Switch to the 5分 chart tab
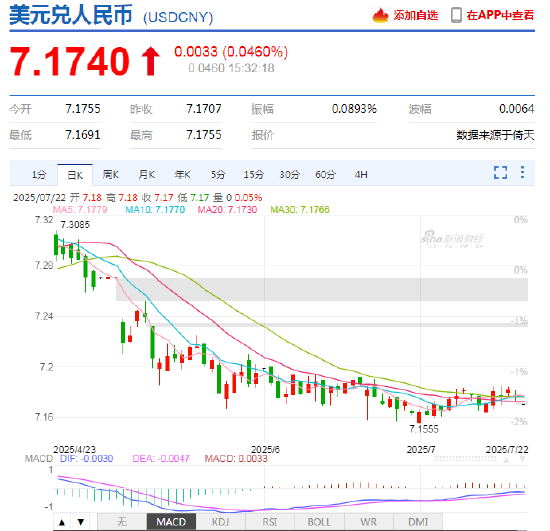 [x=218, y=175]
